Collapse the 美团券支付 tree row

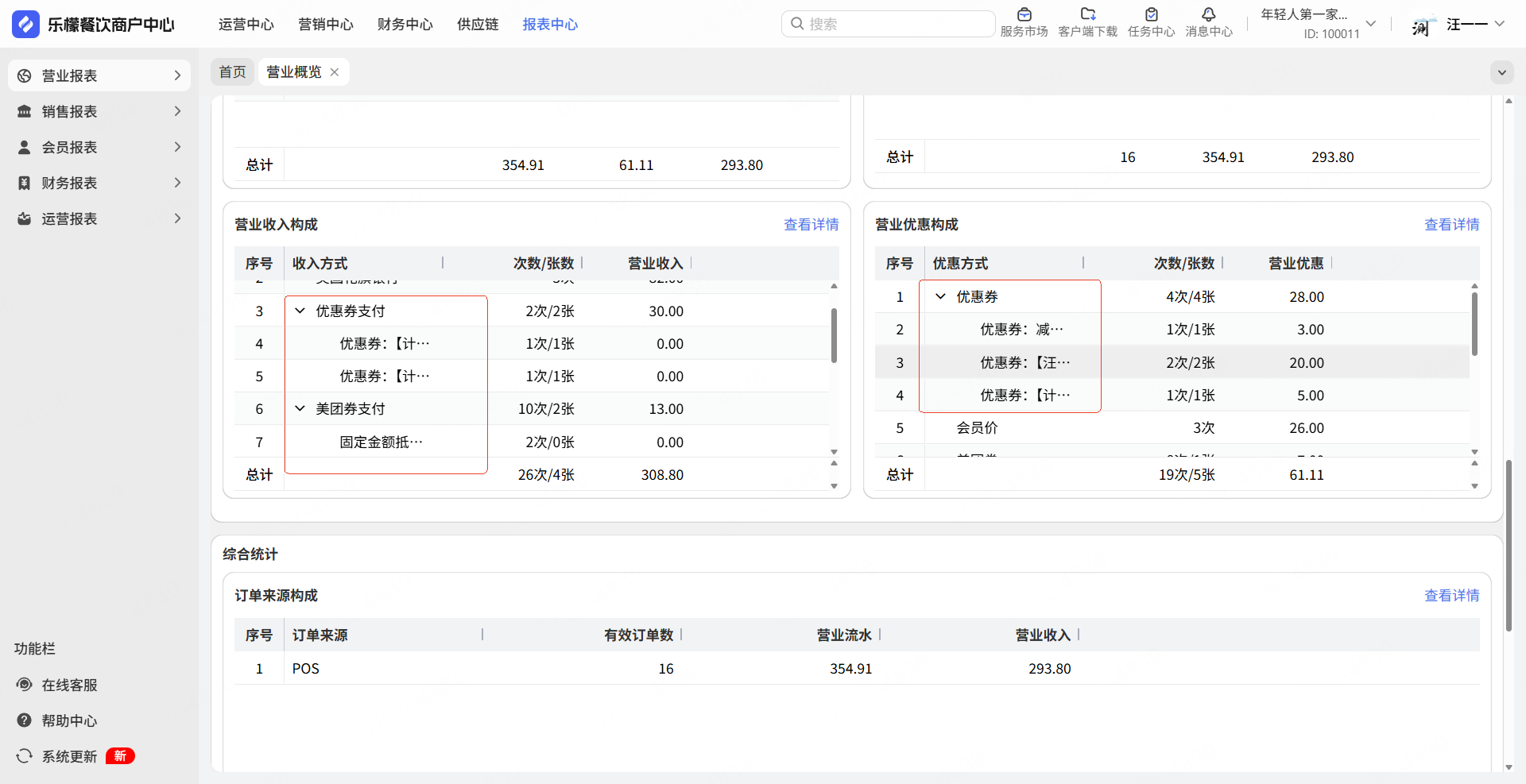(300, 409)
